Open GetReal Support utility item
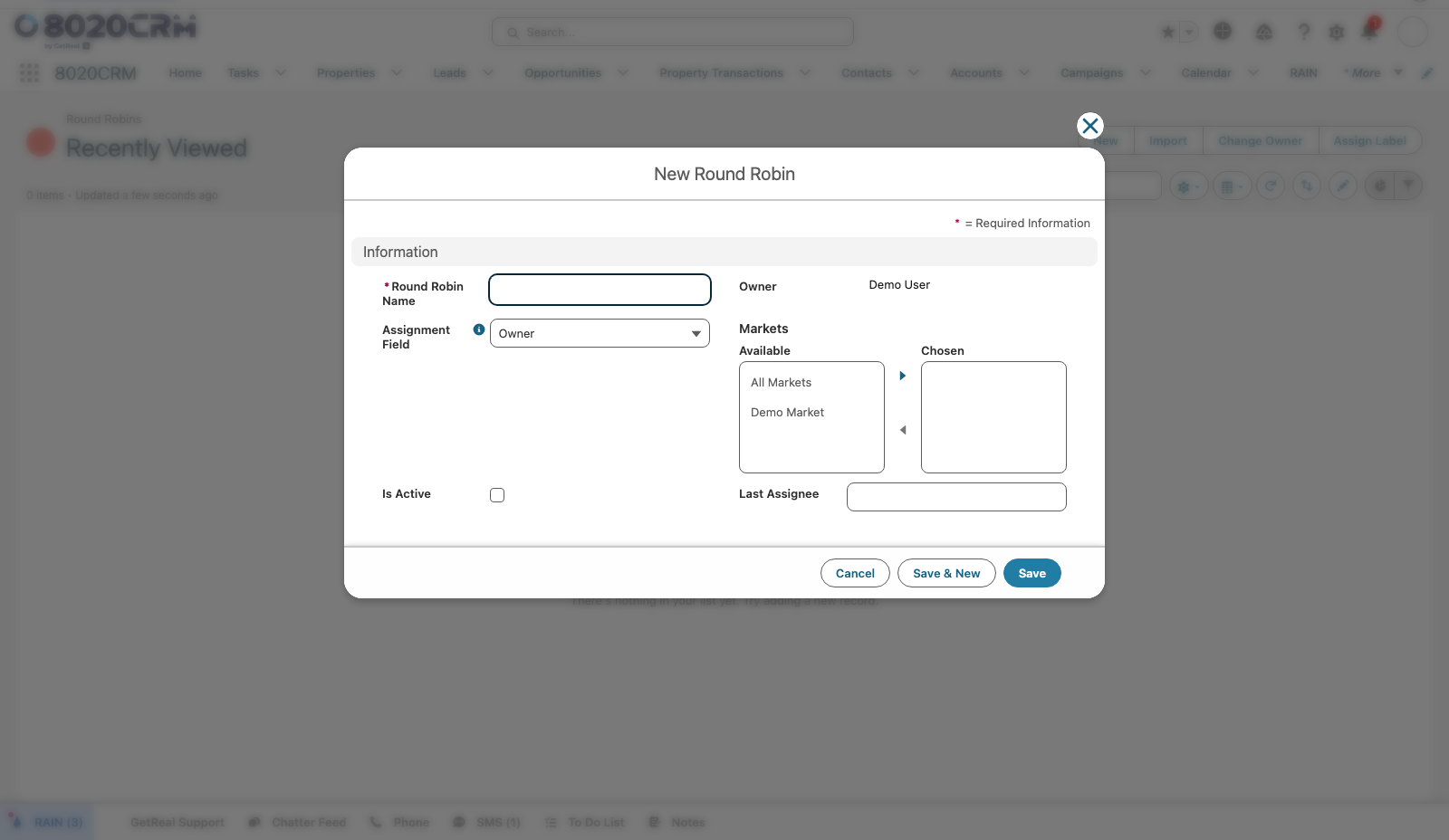Image resolution: width=1449 pixels, height=840 pixels. click(x=178, y=822)
